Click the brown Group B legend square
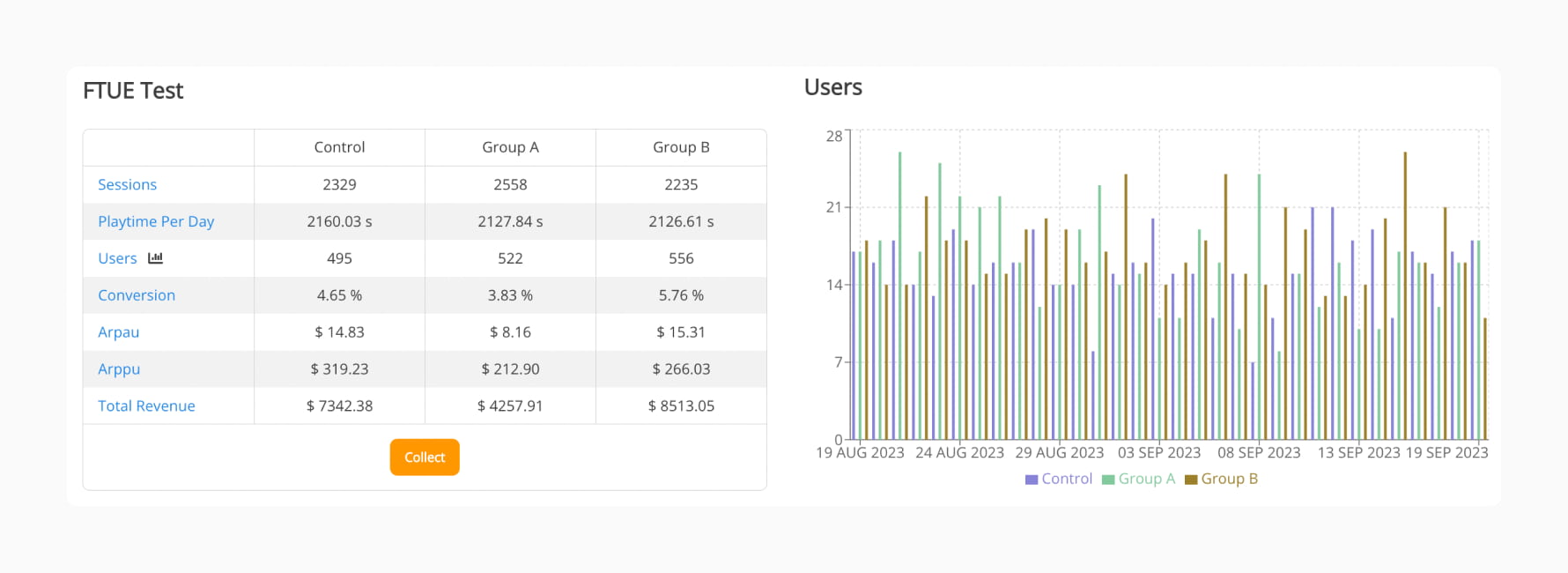This screenshot has height=573, width=1568. 1191,480
